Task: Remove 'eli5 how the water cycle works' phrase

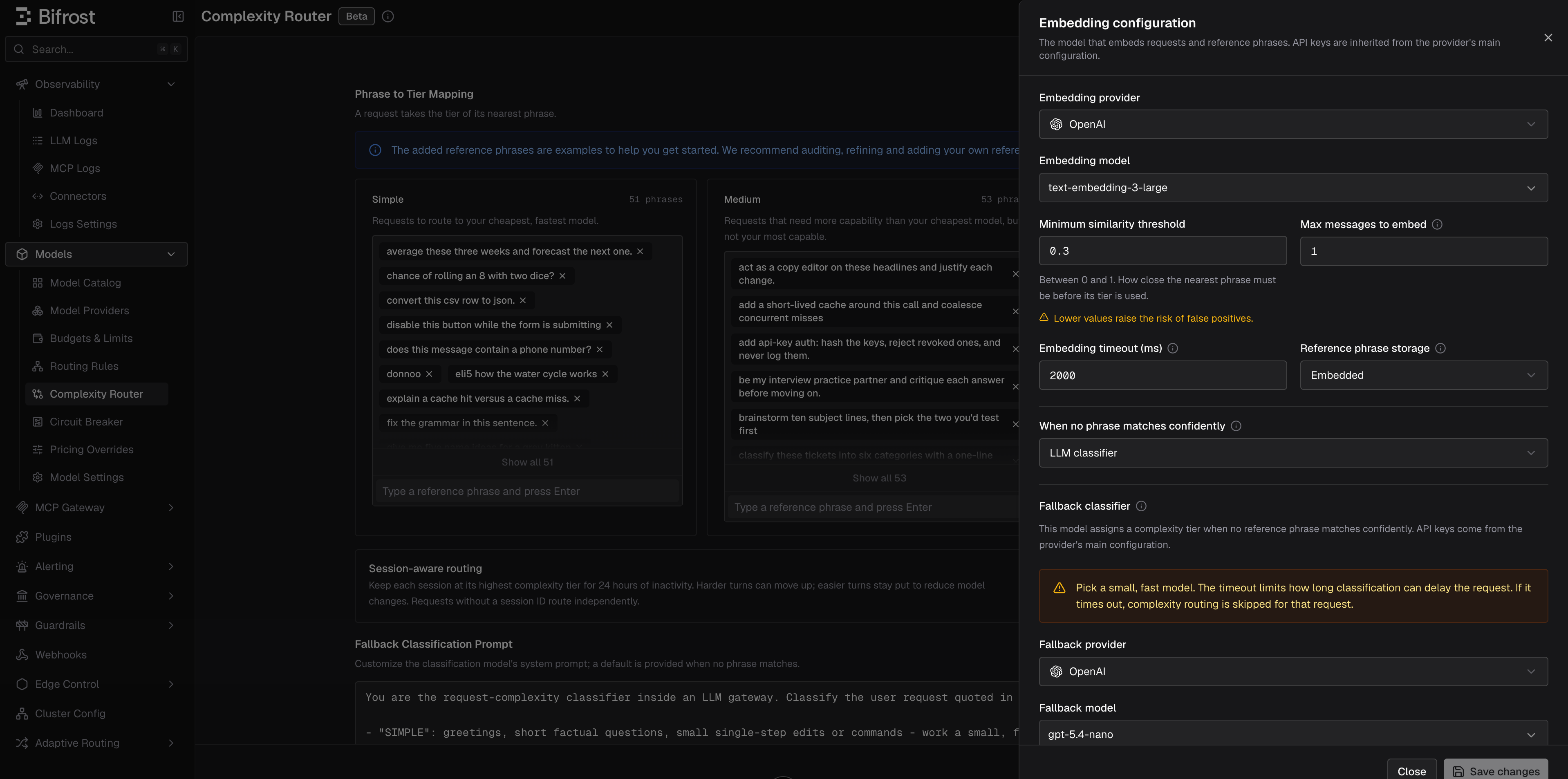Action: tap(605, 374)
